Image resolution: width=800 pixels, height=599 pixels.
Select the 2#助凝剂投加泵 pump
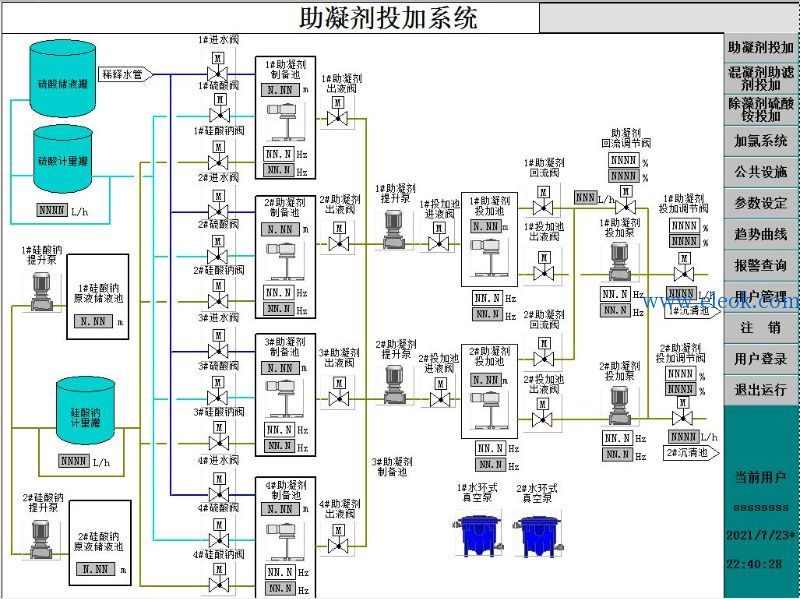coord(619,406)
